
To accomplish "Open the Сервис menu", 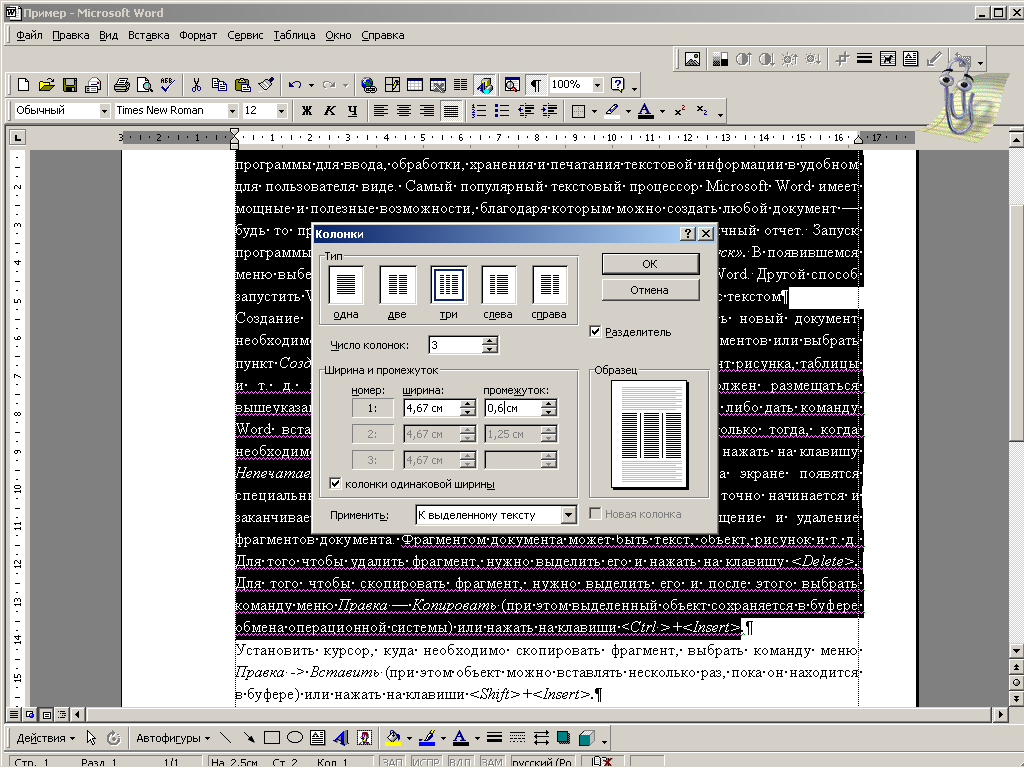I will coord(245,35).
